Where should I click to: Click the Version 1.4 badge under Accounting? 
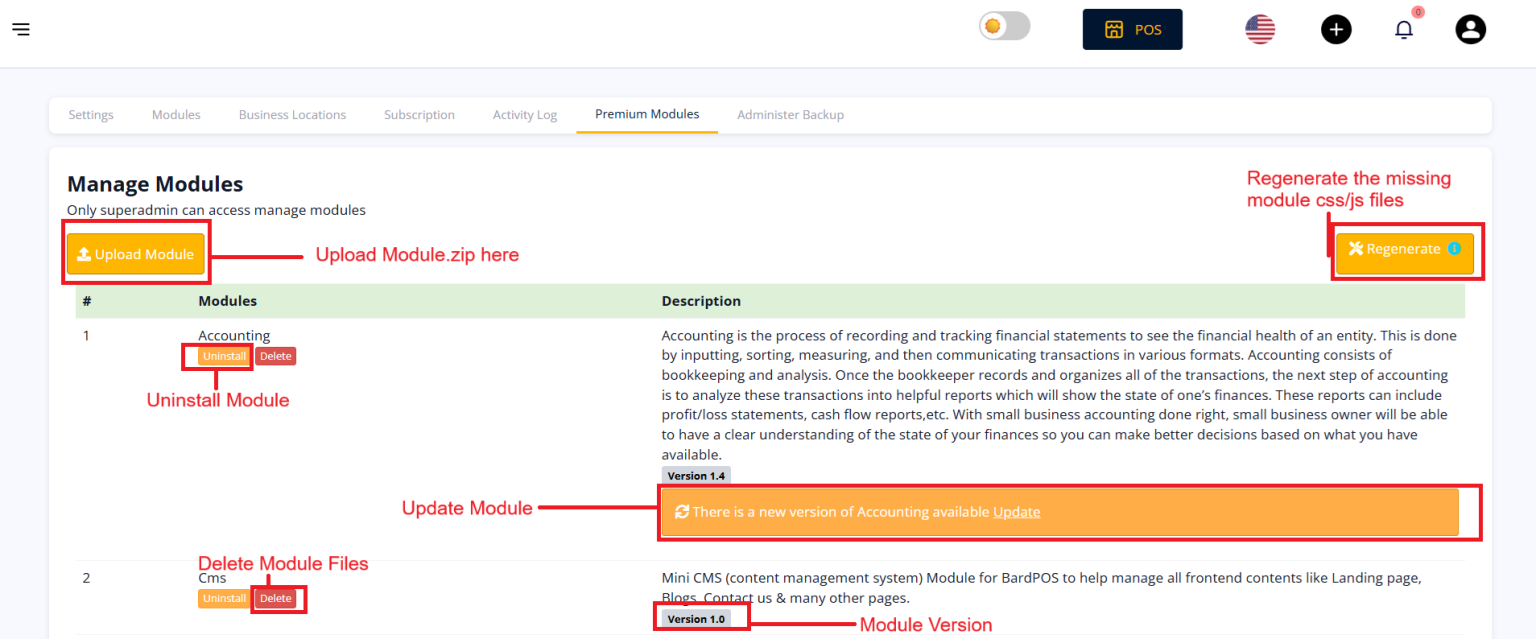(x=696, y=475)
